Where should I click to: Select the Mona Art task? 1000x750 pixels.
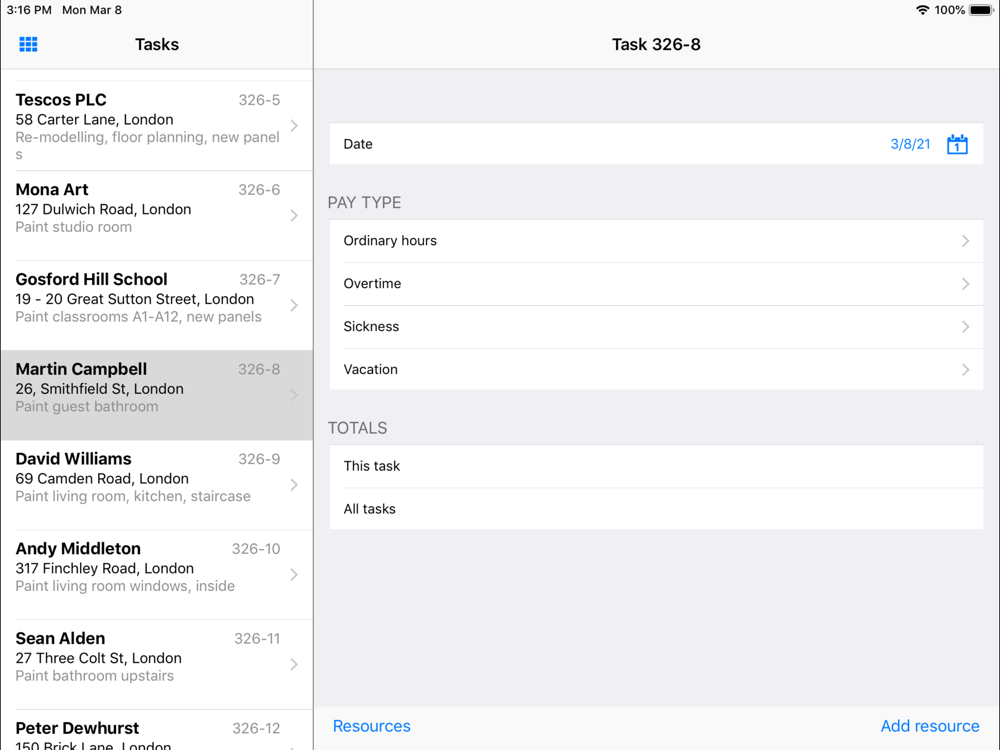point(157,216)
